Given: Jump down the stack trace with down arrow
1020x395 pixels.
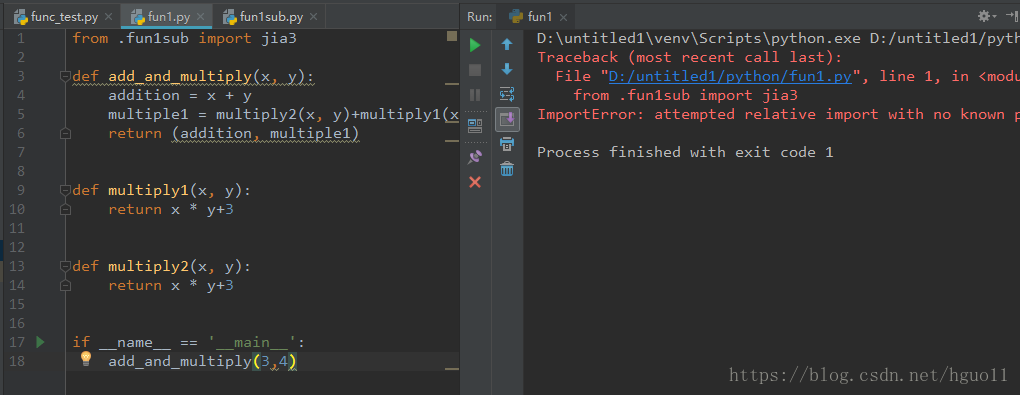Looking at the screenshot, I should [x=507, y=69].
